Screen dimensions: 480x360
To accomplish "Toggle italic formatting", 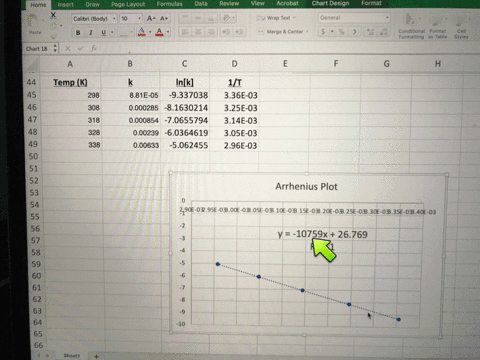I will 90,33.
